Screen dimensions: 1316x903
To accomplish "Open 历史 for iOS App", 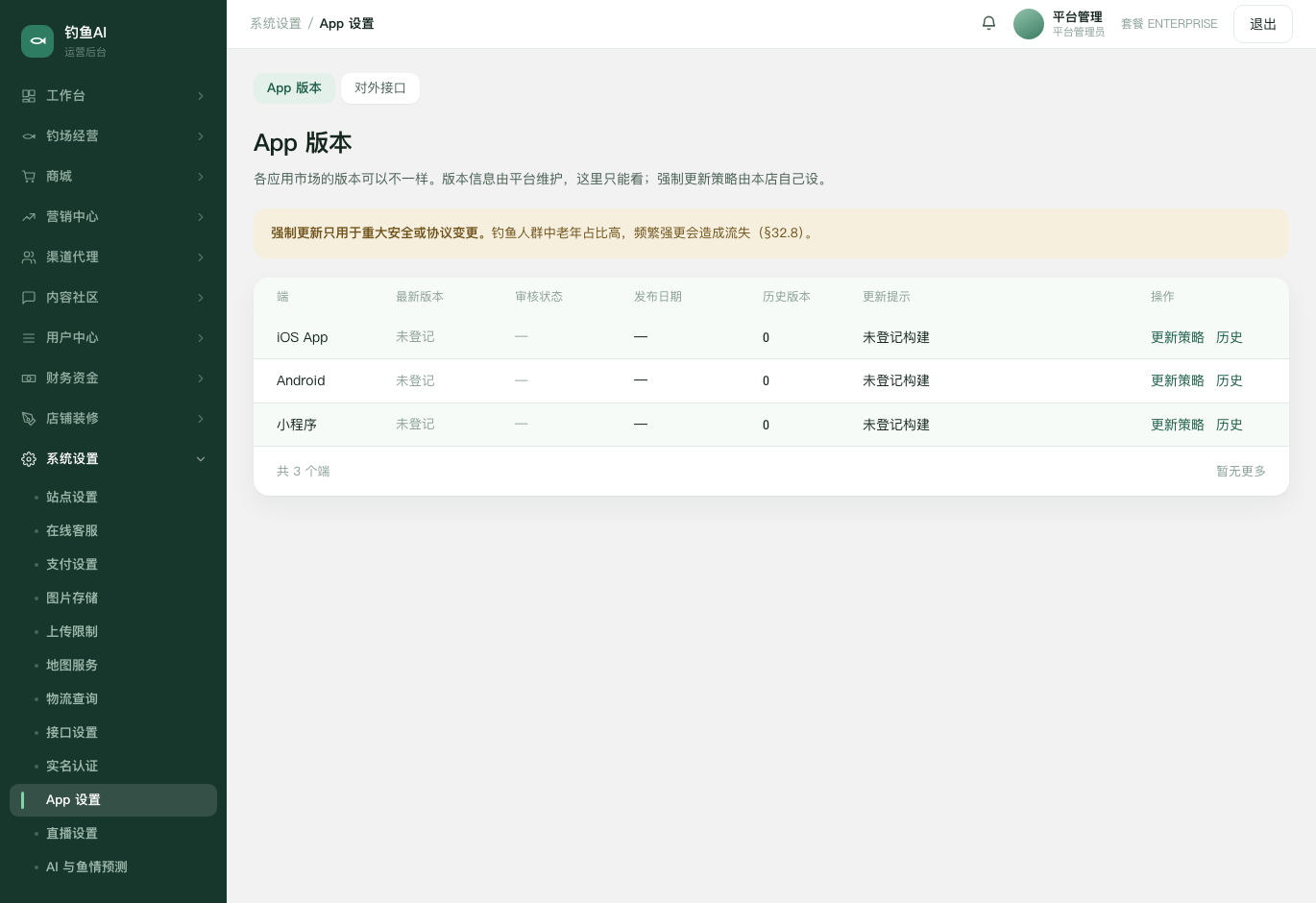I will tap(1230, 337).
